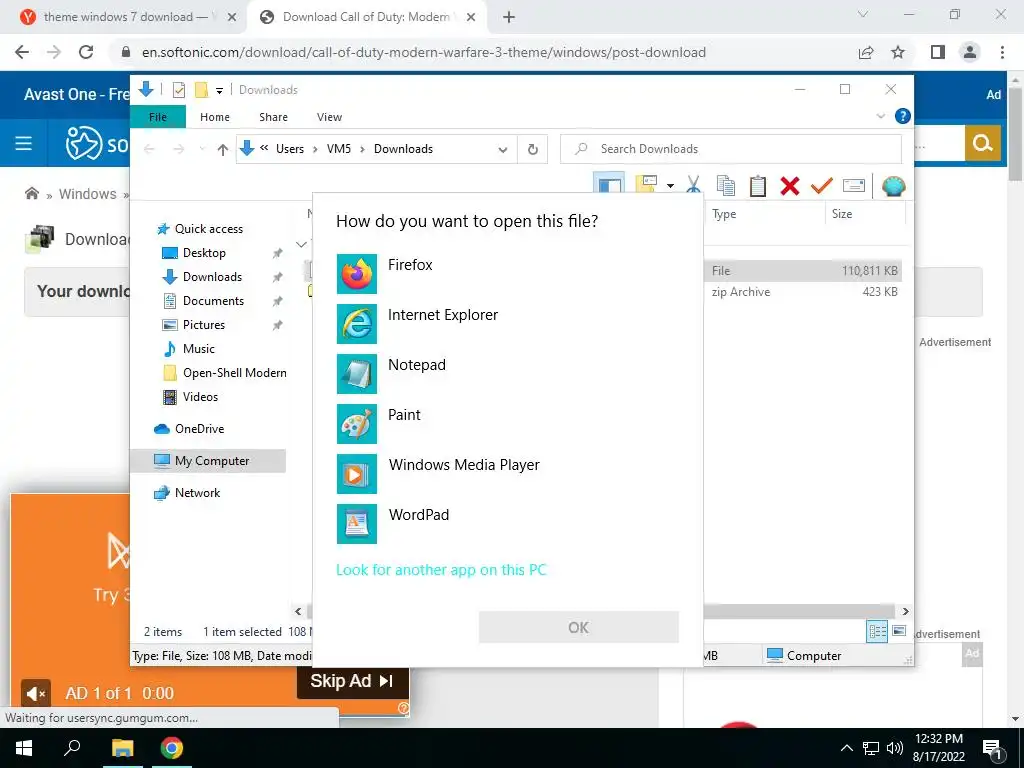This screenshot has width=1024, height=768.
Task: Open Chrome three-dot menu
Action: pyautogui.click(x=1002, y=52)
